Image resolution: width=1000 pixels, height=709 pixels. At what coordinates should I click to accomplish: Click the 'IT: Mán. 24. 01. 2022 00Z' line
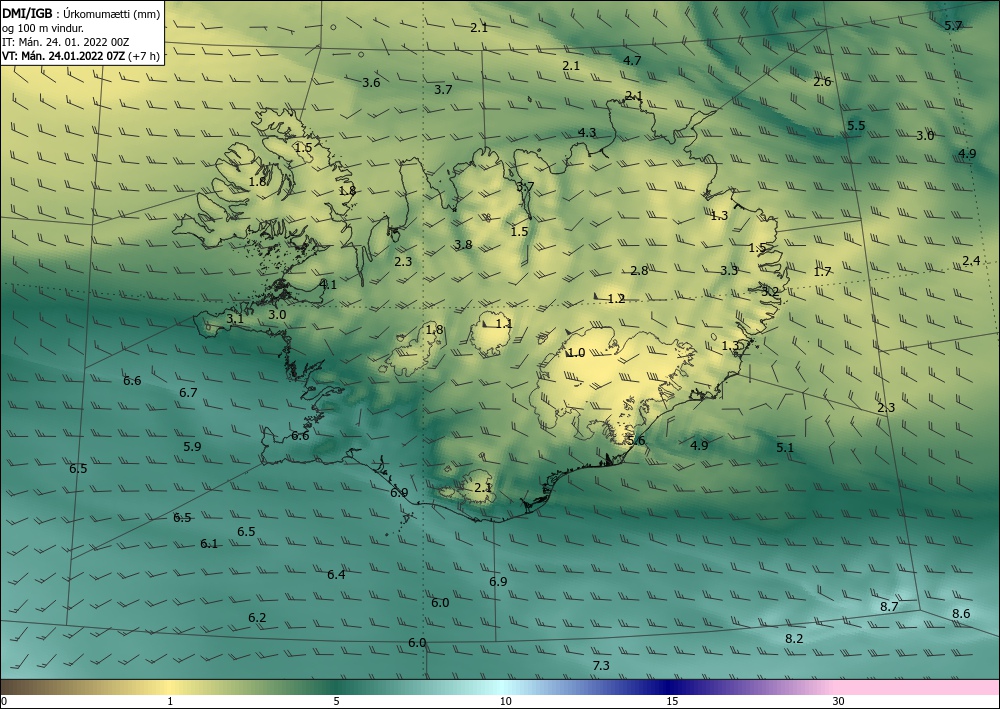click(x=66, y=42)
